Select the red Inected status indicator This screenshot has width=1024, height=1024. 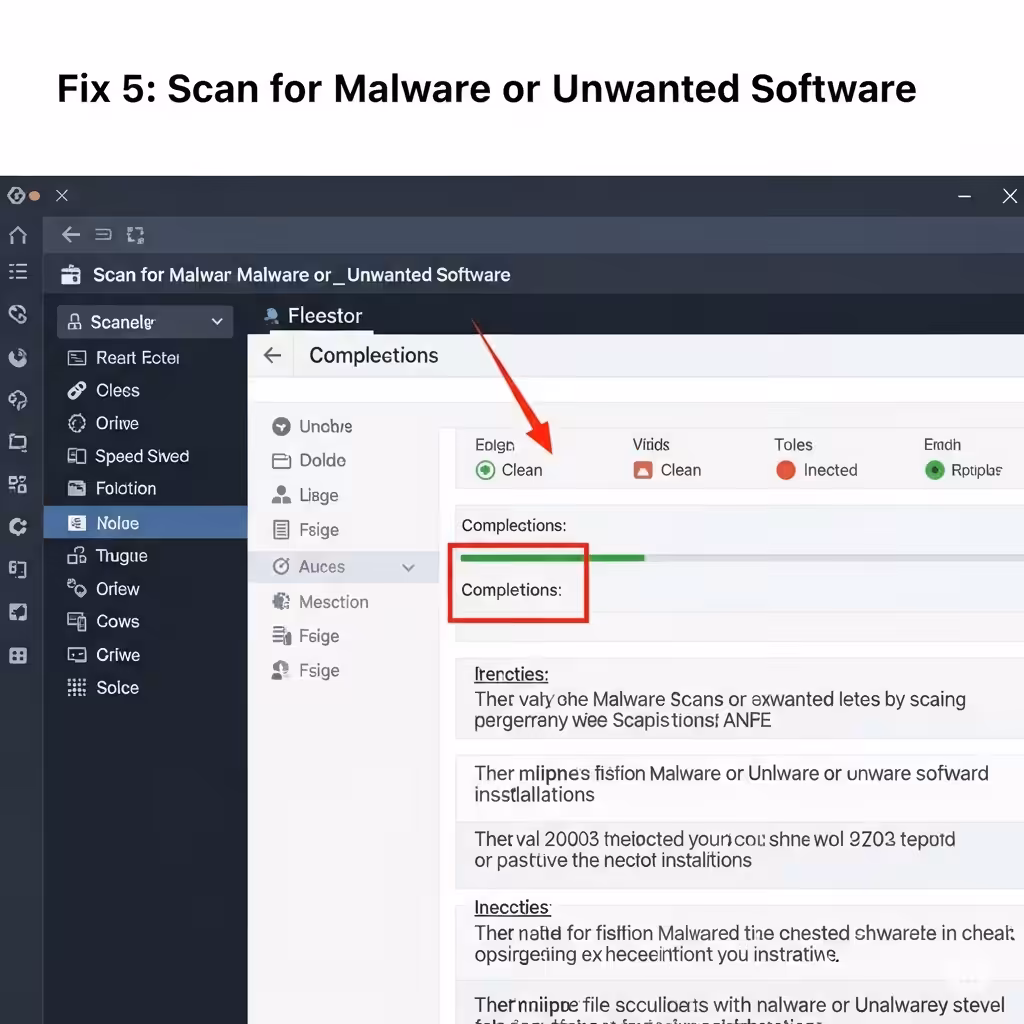[x=786, y=470]
